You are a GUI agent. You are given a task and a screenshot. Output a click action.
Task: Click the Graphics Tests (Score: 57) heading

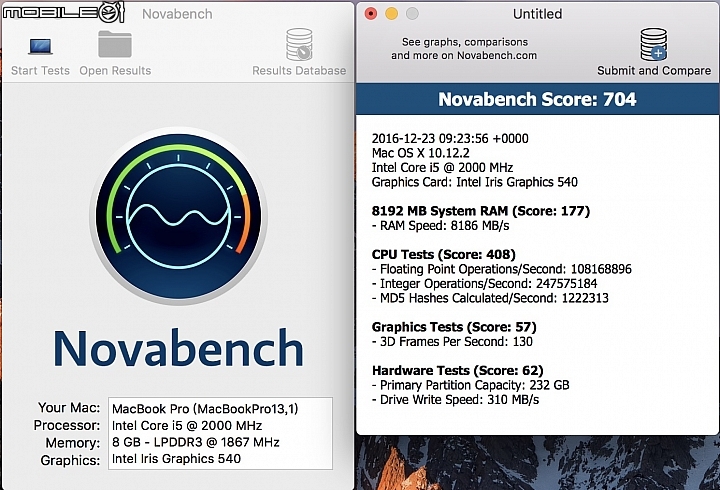[x=454, y=327]
